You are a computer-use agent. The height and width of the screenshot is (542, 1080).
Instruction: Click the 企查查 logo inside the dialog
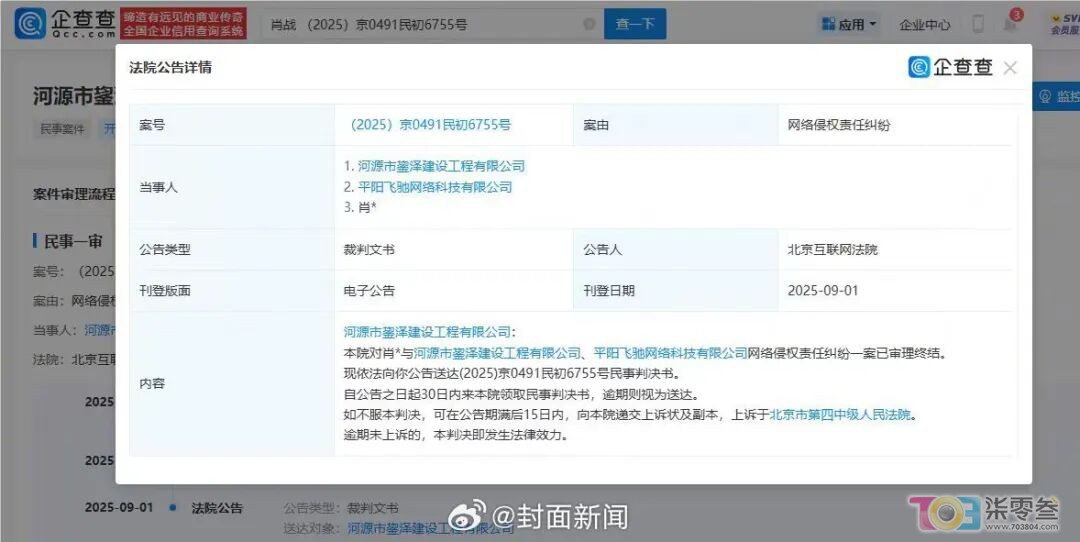point(951,67)
